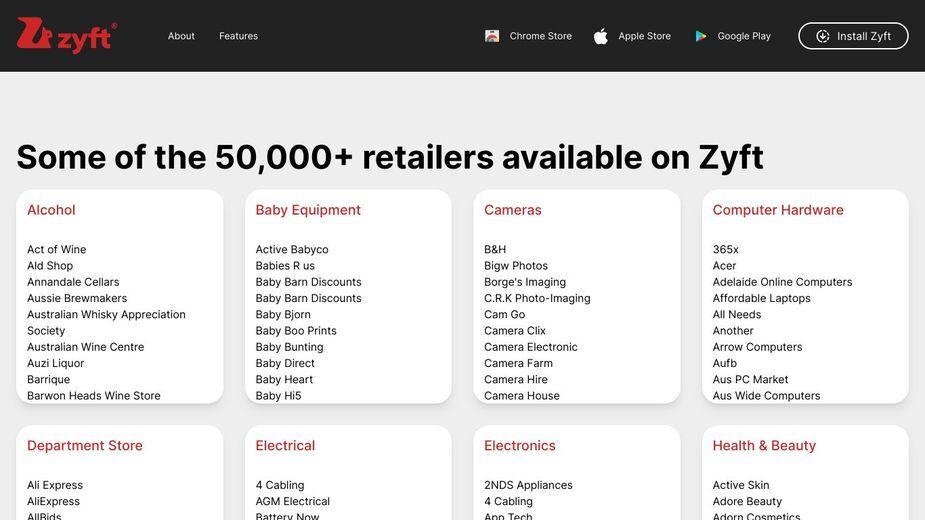Screen dimensions: 925x520
Task: Click Barrique retailer
Action: [x=48, y=380]
